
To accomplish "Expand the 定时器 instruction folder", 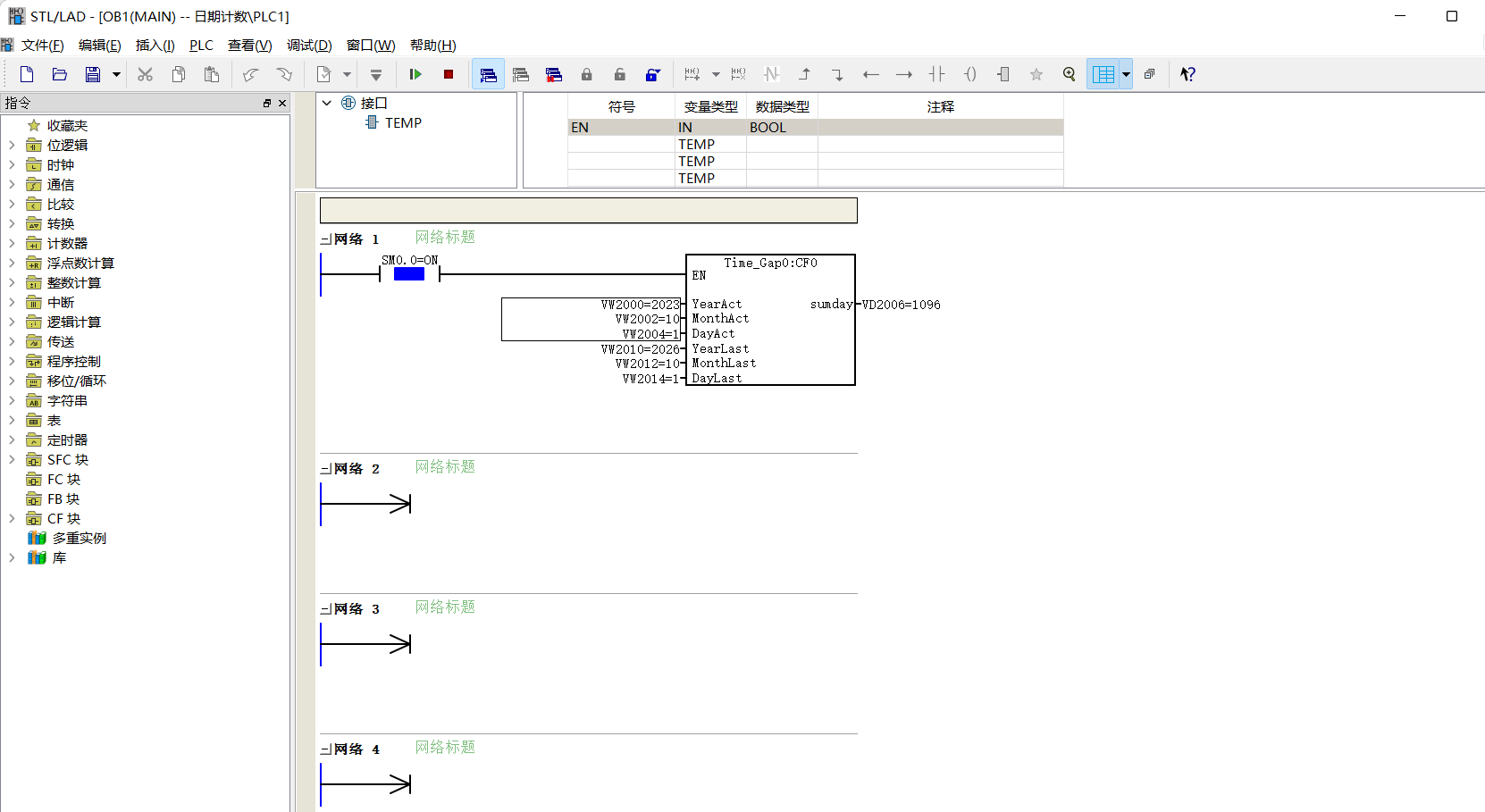I will point(12,439).
